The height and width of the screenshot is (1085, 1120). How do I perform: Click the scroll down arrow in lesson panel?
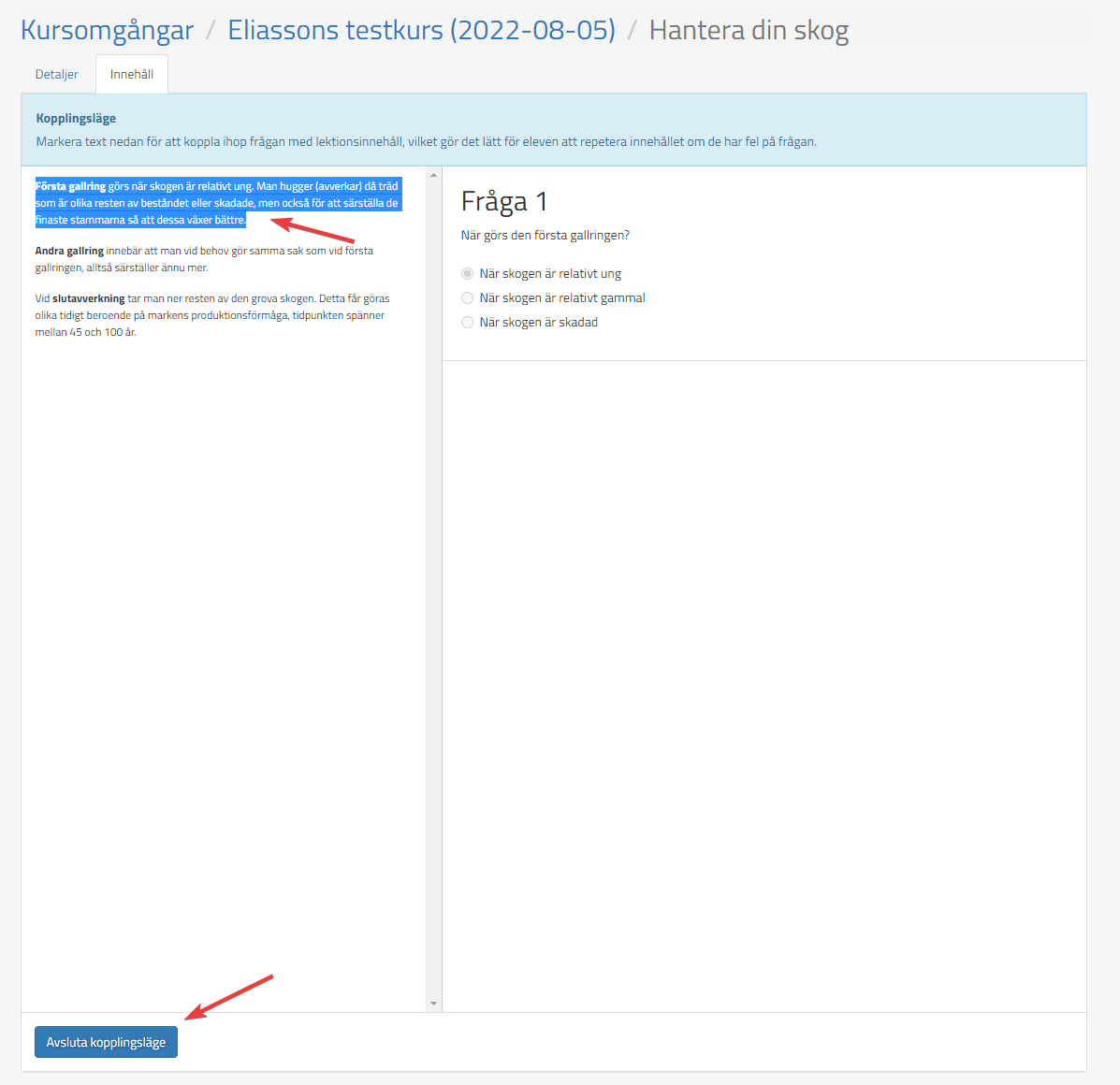click(433, 1003)
